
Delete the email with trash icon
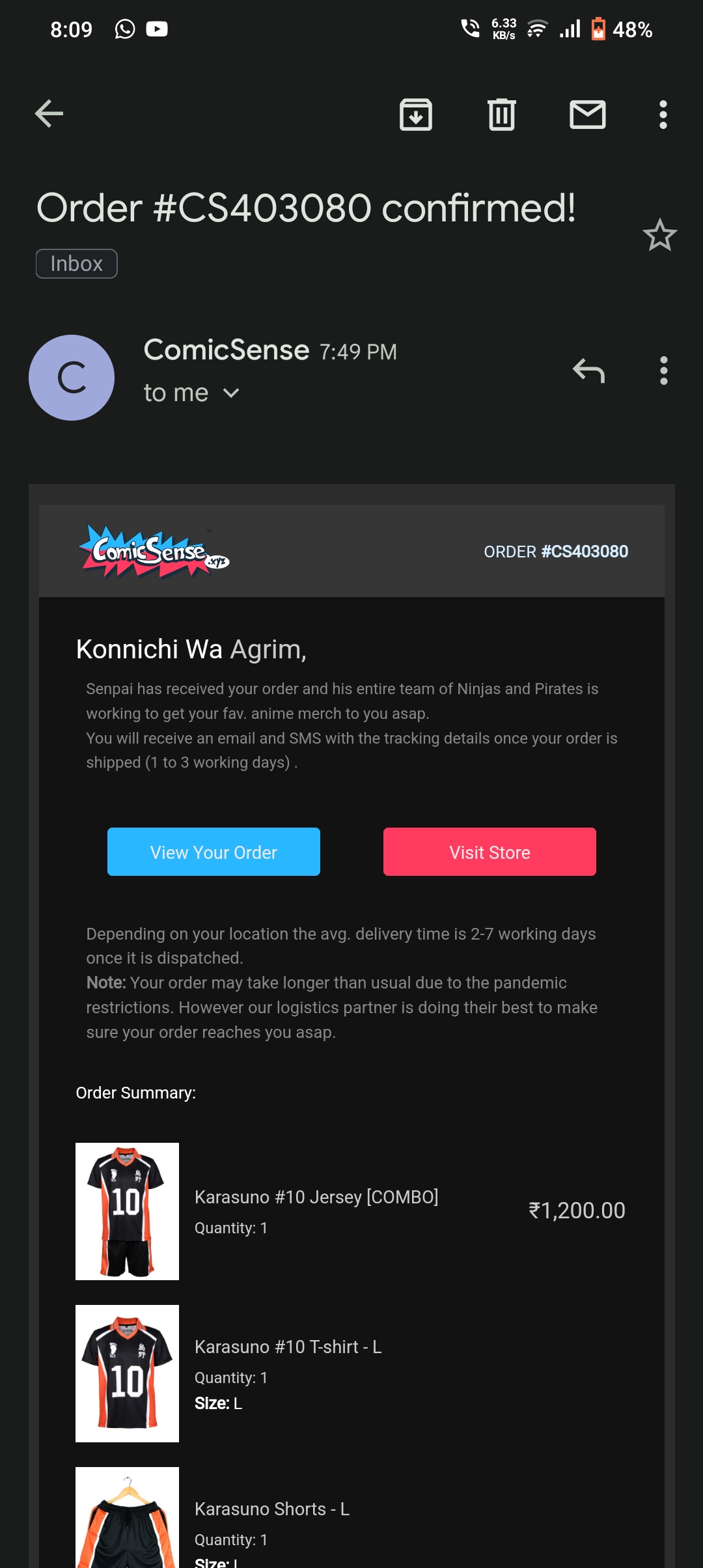502,115
